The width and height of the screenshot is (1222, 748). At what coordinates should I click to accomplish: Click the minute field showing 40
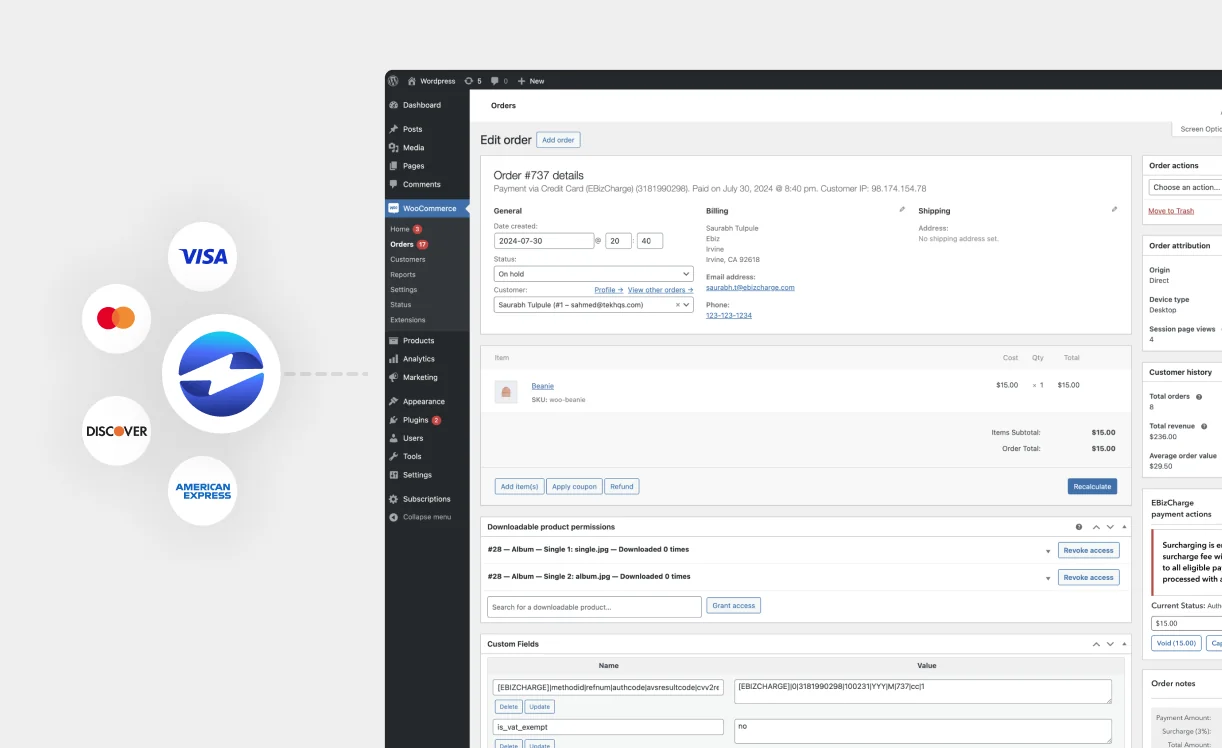[x=650, y=241]
